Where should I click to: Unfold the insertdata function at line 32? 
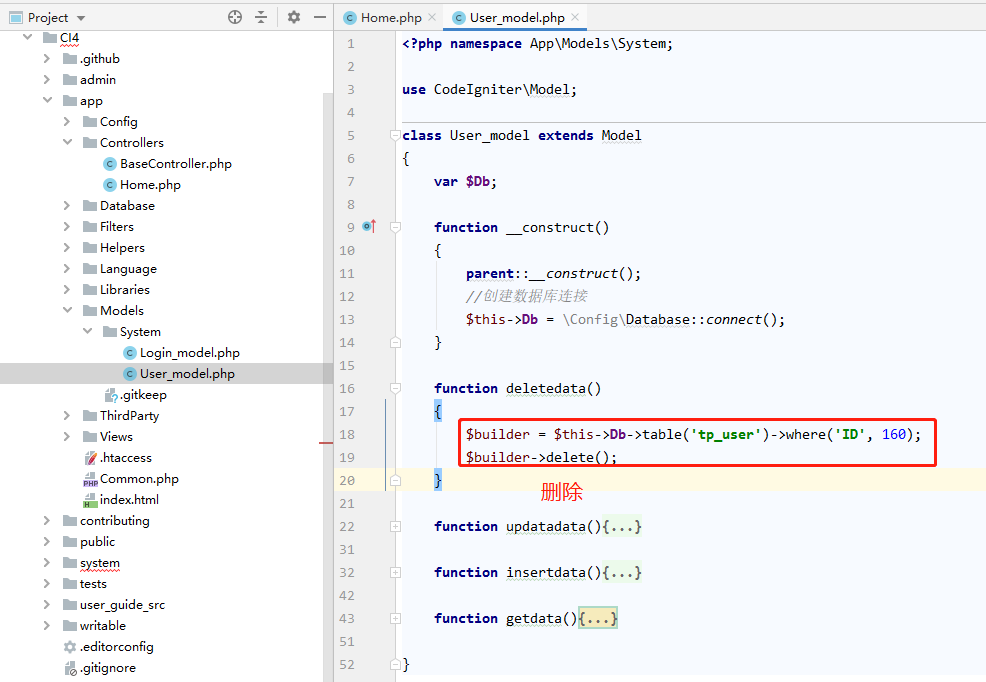click(x=395, y=573)
